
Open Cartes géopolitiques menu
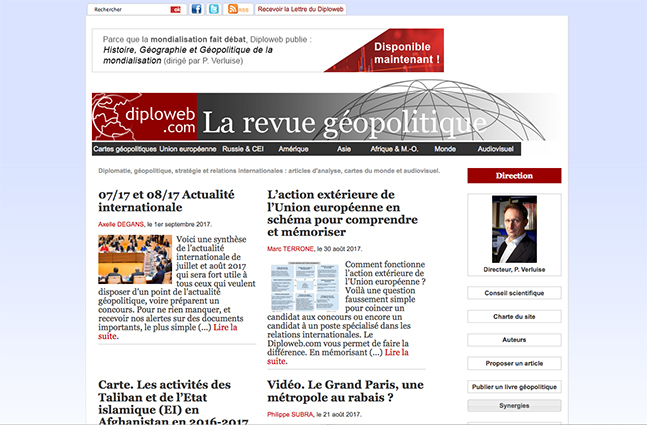click(125, 149)
